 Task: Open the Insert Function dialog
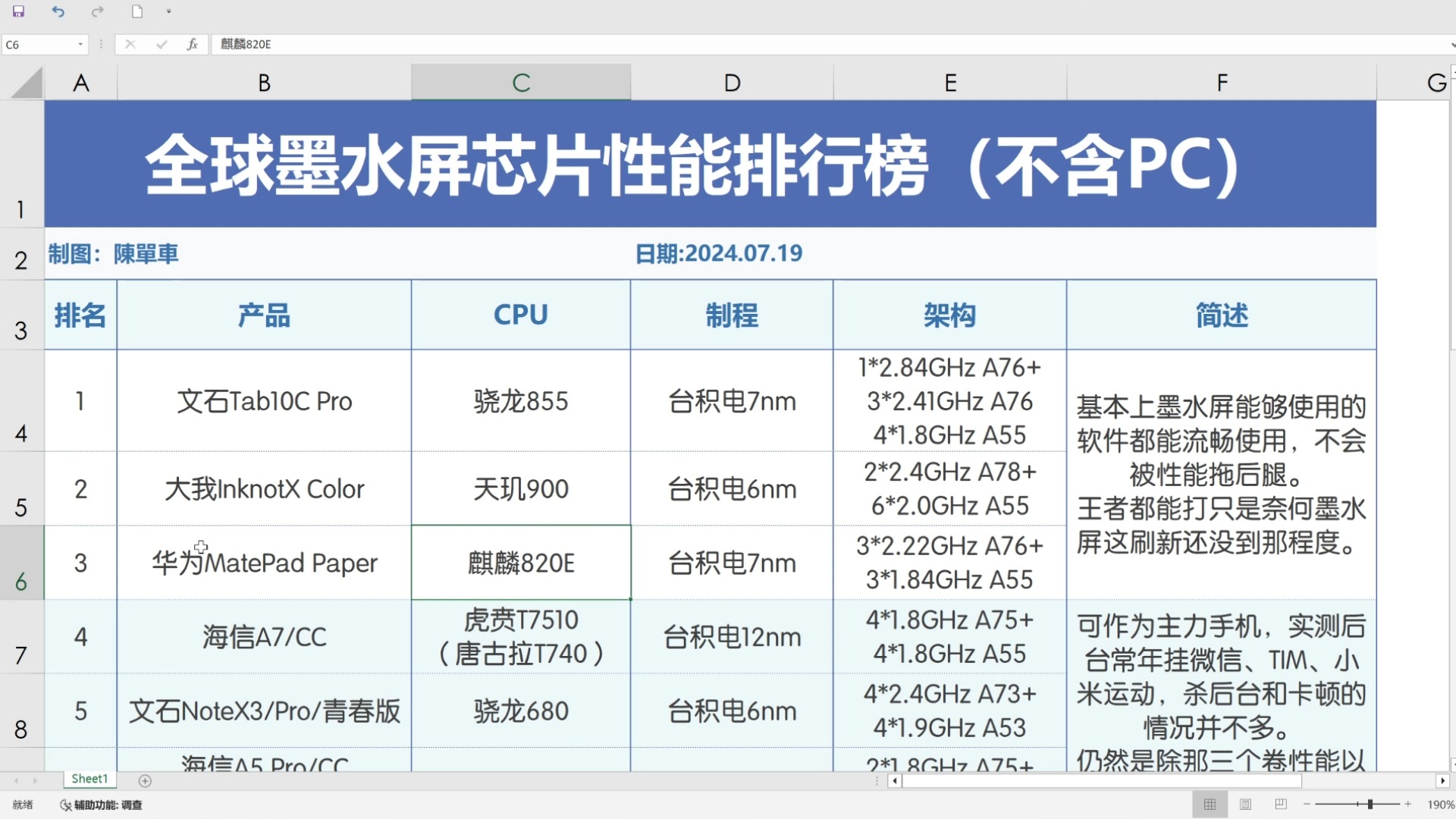tap(192, 44)
